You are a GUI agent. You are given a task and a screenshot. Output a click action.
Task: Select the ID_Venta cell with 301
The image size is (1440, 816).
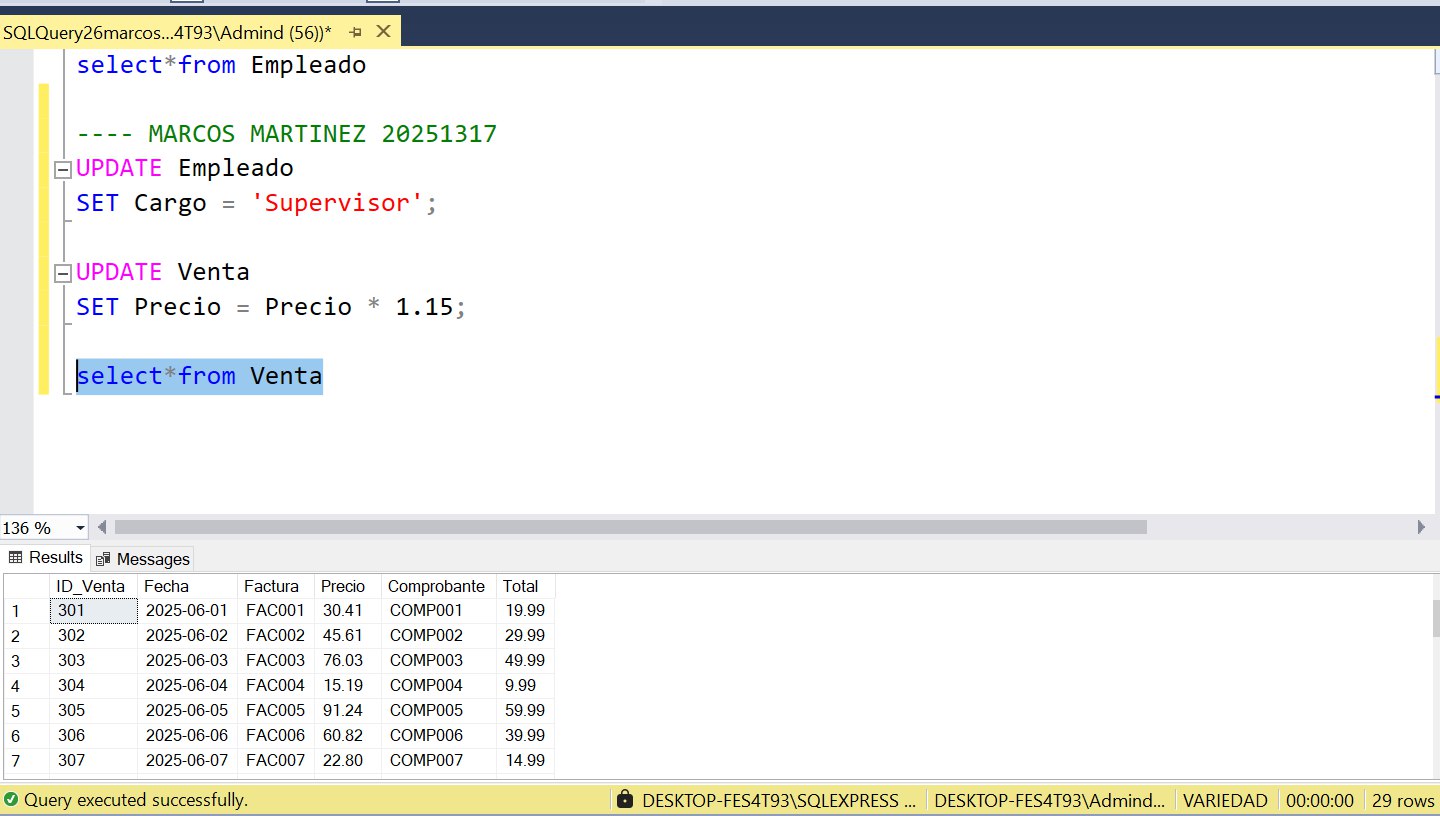93,611
